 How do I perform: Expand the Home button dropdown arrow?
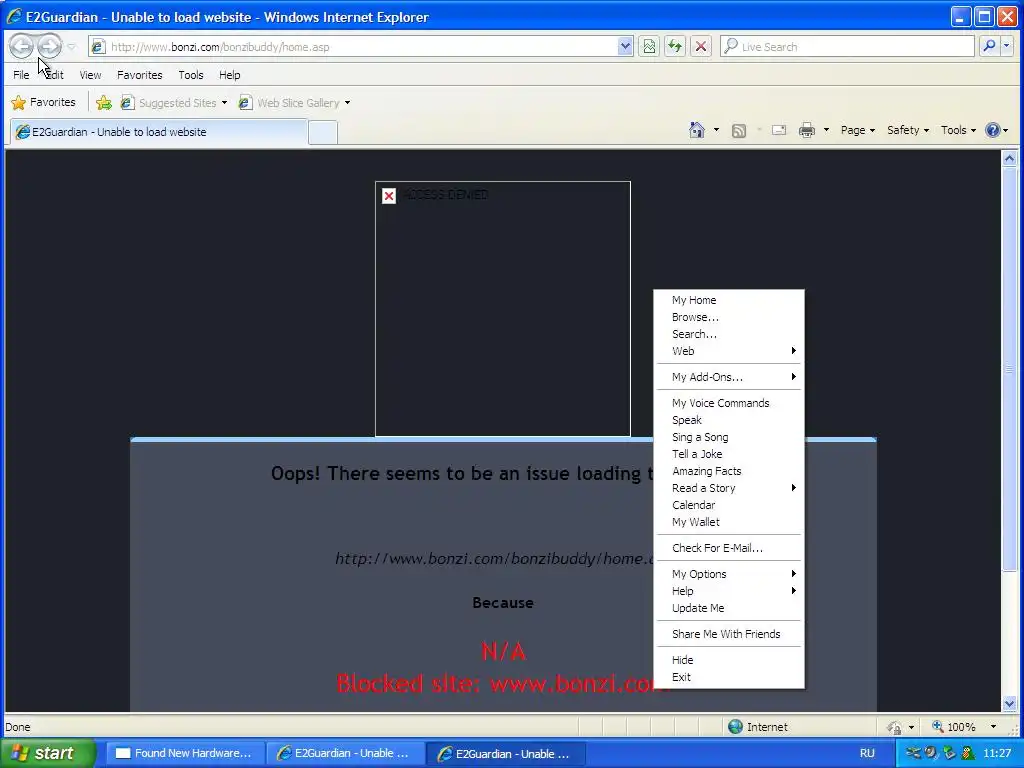(x=716, y=130)
